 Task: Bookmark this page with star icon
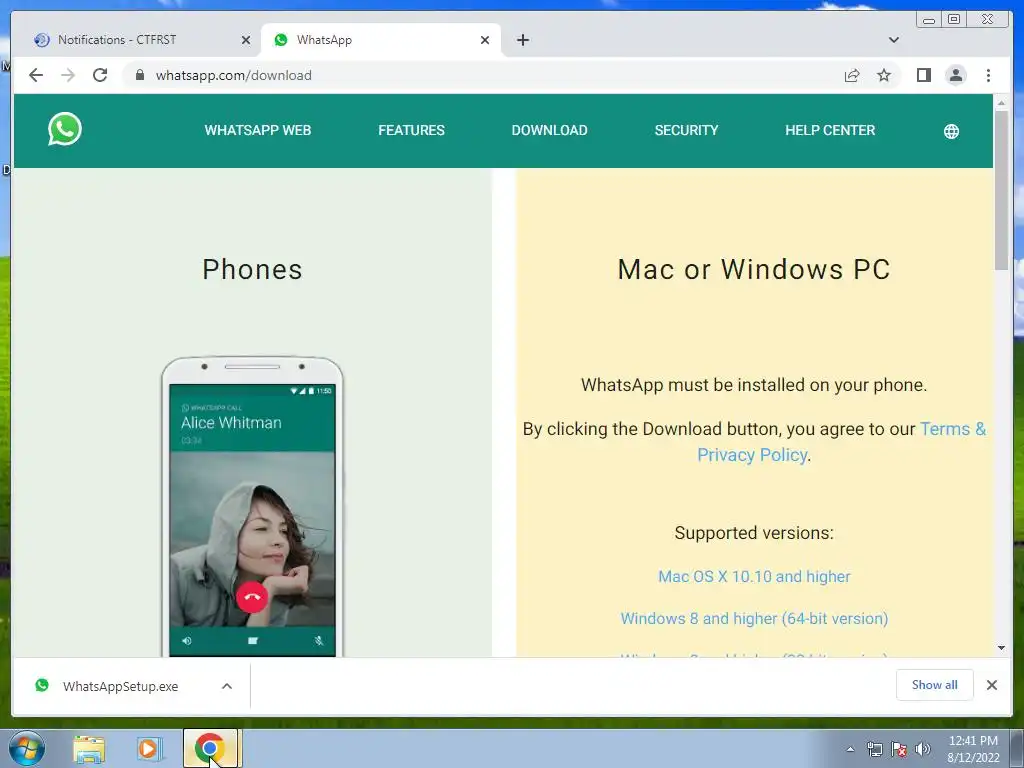point(884,75)
